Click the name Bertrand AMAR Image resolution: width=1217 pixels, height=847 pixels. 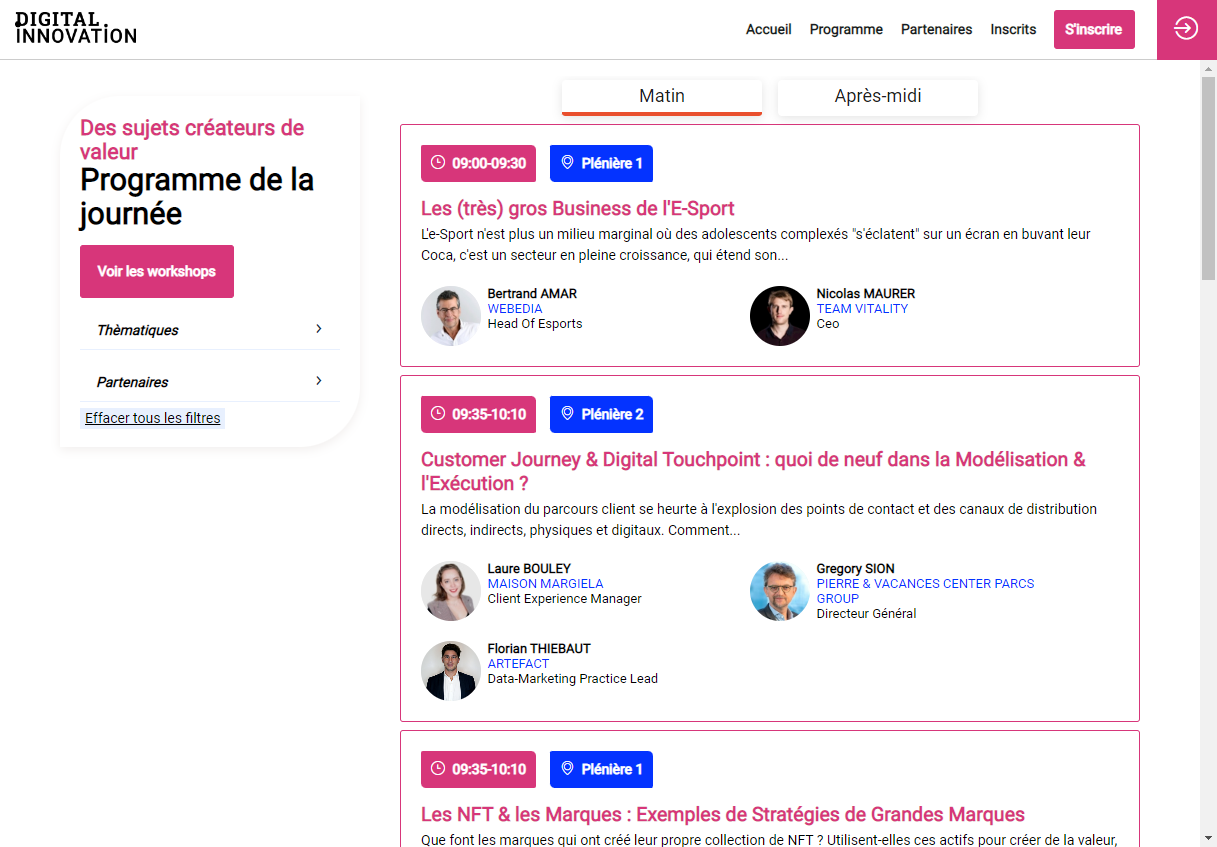point(532,294)
